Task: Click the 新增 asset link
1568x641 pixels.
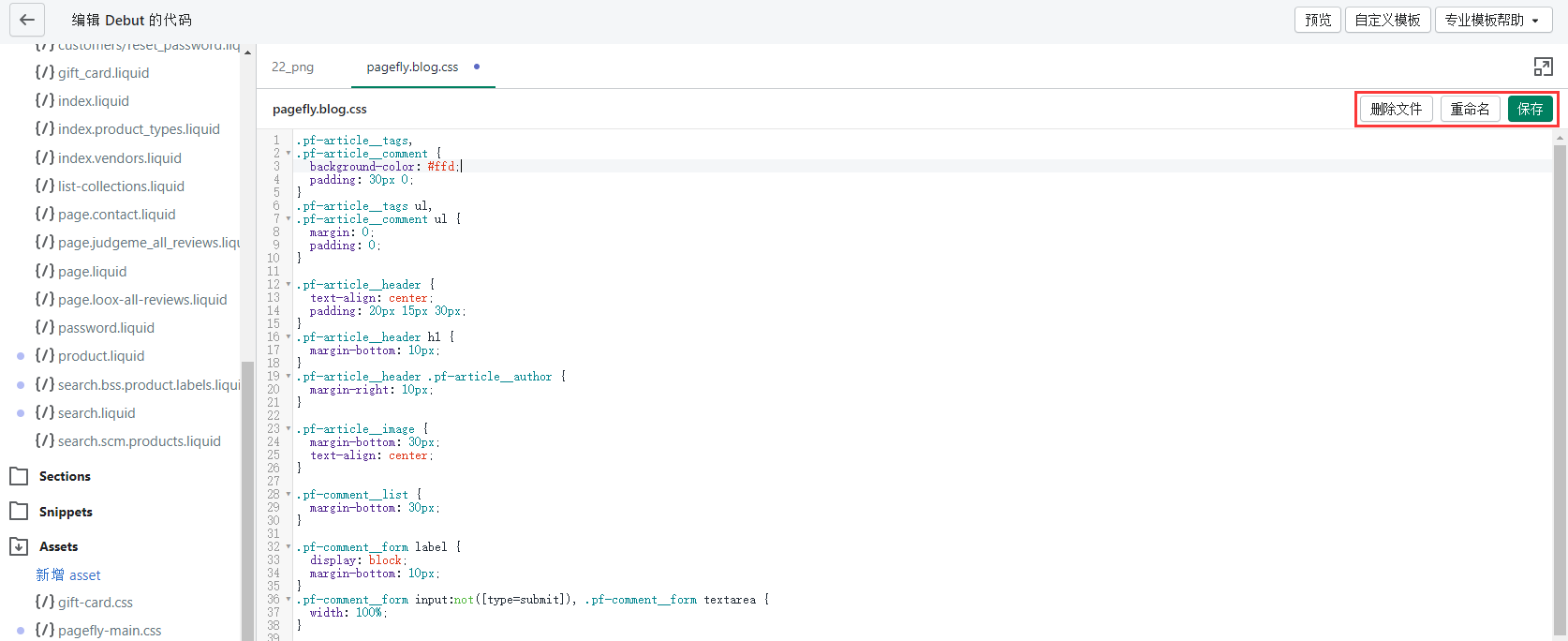Action: [68, 575]
